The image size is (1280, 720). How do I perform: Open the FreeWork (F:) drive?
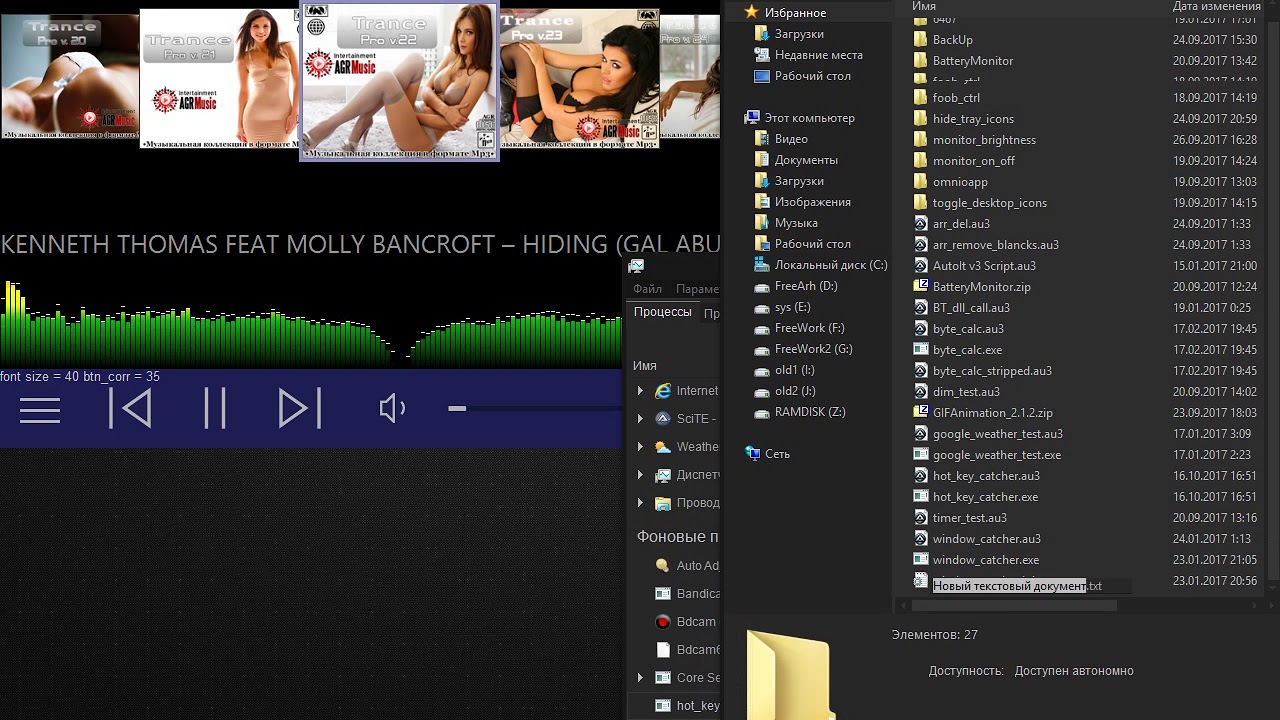(799, 328)
